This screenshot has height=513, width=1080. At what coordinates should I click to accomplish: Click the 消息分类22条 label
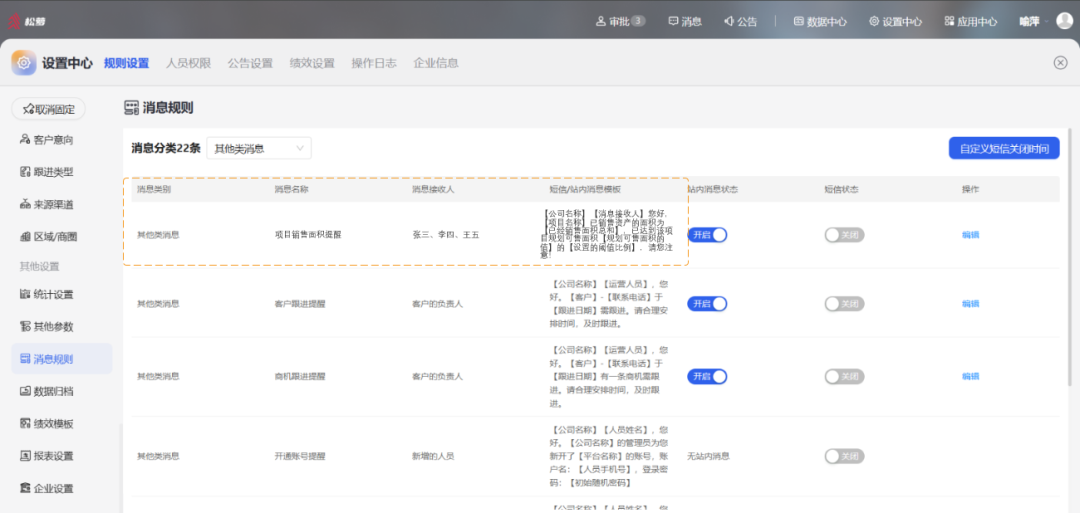click(x=166, y=148)
